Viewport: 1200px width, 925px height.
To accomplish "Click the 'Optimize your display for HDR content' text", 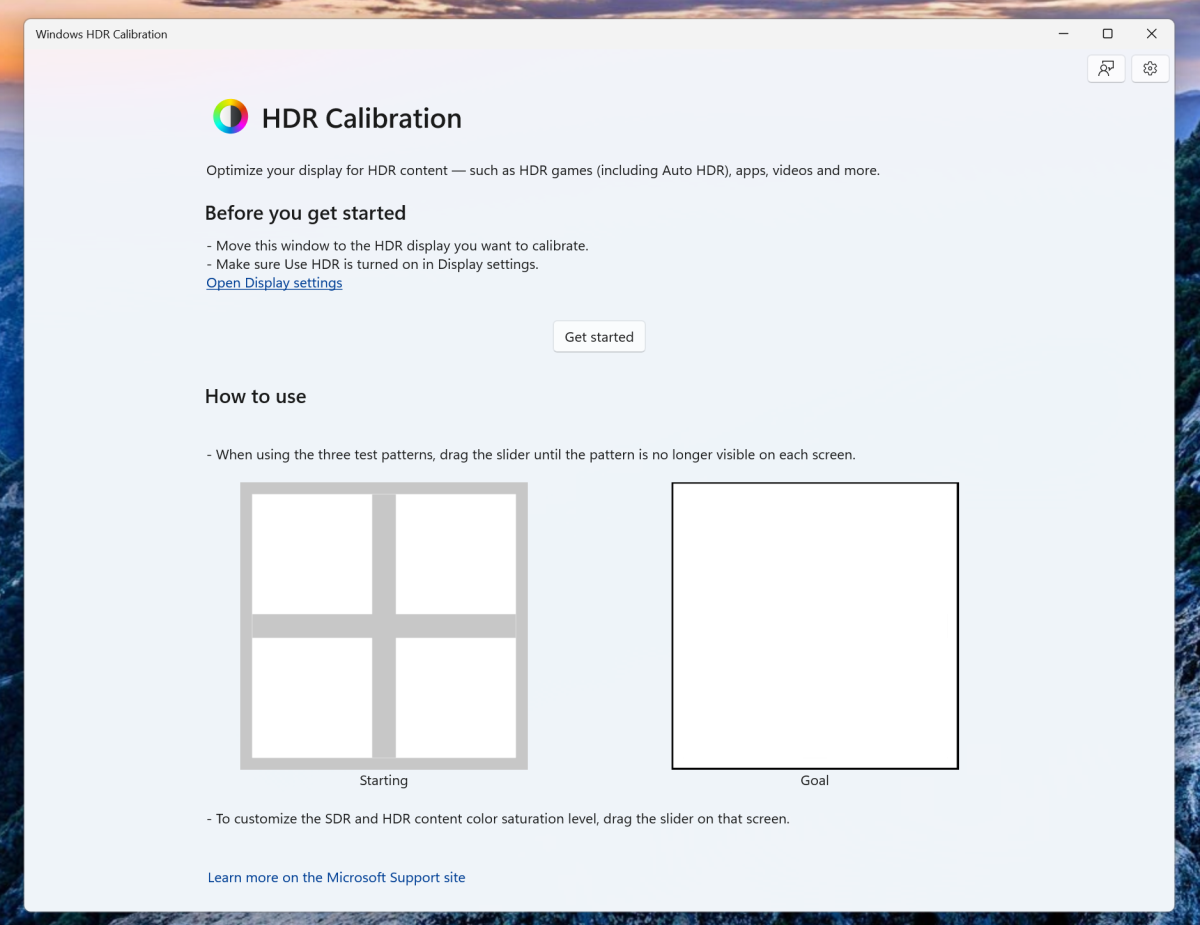I will (543, 170).
